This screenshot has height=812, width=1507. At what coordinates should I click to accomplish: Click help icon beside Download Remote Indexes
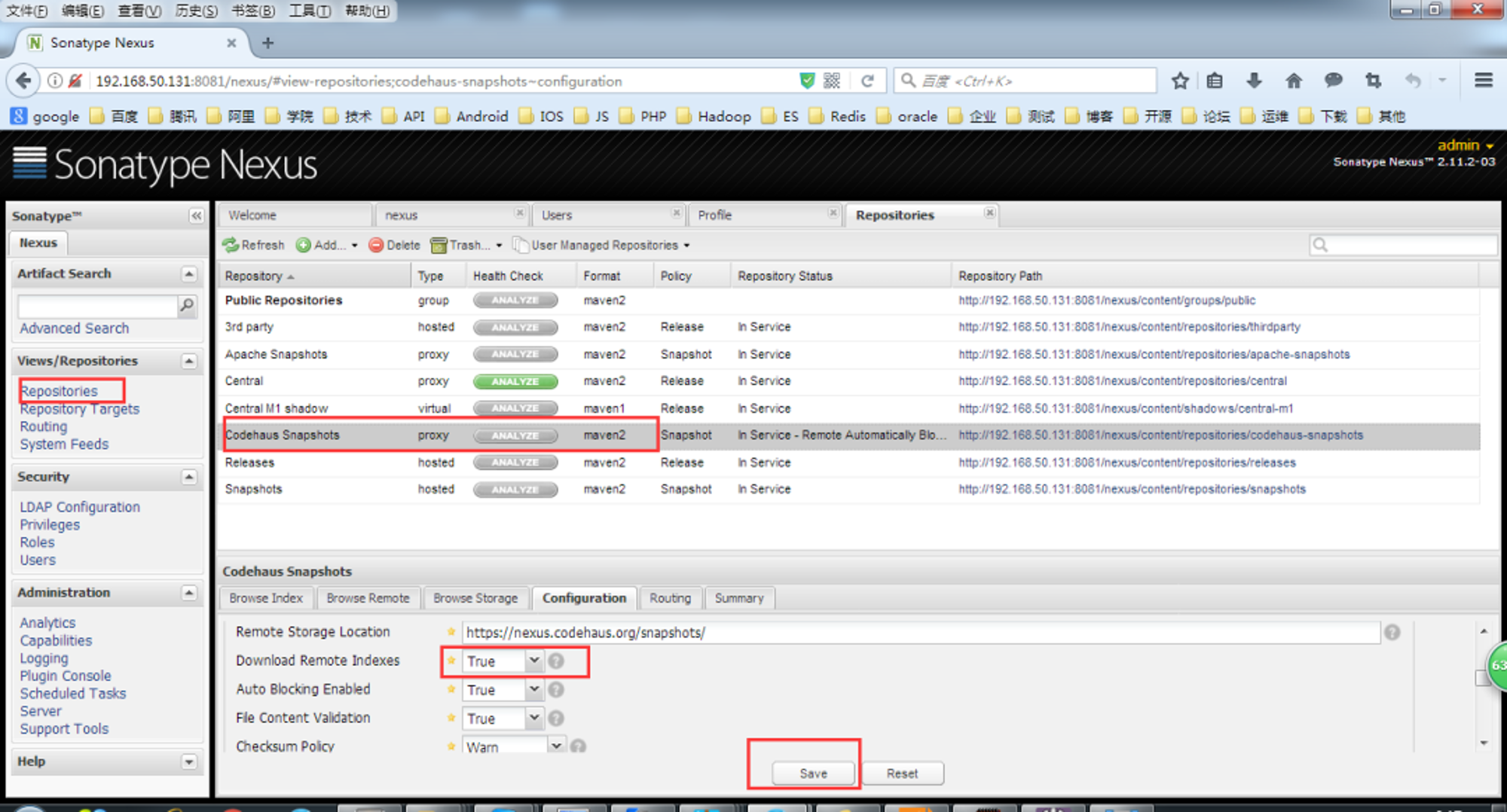556,661
